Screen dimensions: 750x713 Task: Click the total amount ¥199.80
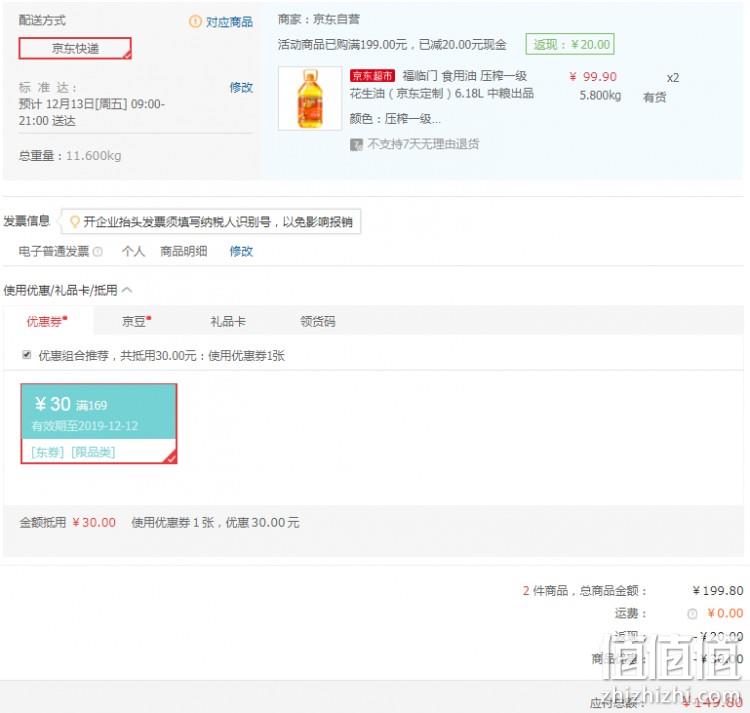[718, 591]
